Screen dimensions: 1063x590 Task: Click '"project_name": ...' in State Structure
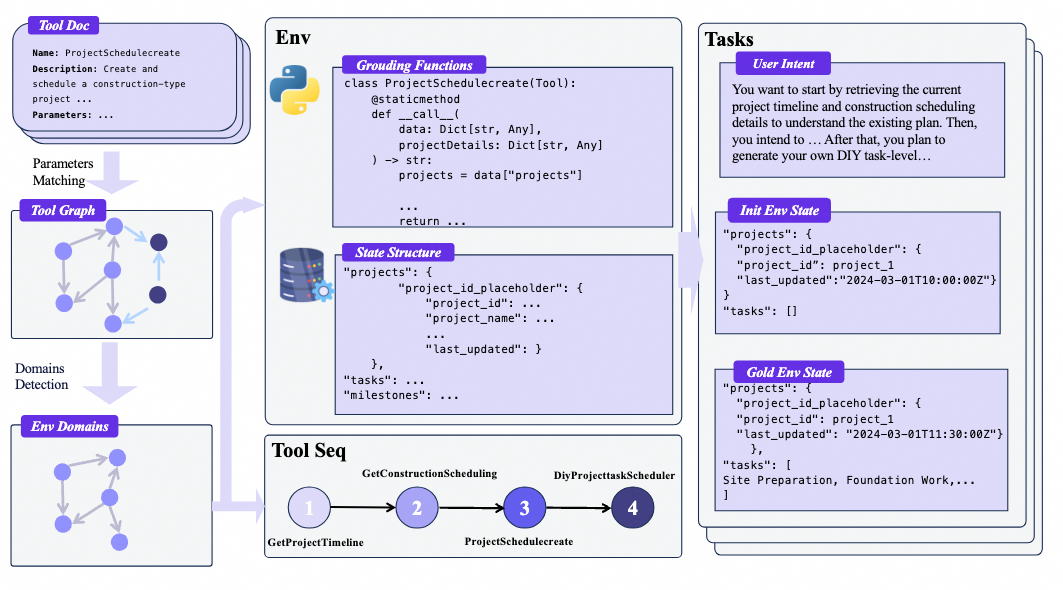click(489, 319)
